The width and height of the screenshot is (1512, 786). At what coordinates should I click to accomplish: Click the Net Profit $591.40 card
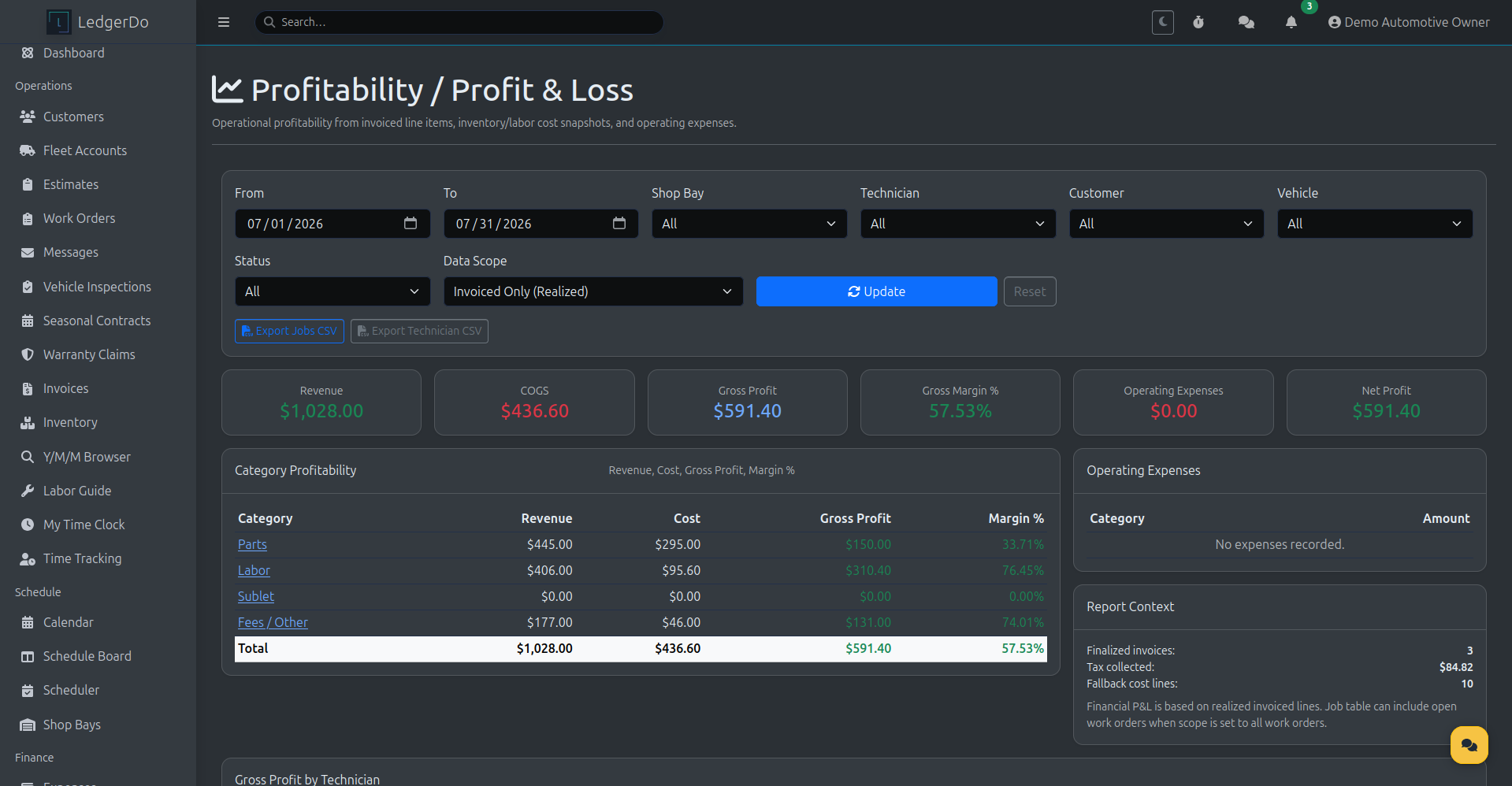(1387, 402)
